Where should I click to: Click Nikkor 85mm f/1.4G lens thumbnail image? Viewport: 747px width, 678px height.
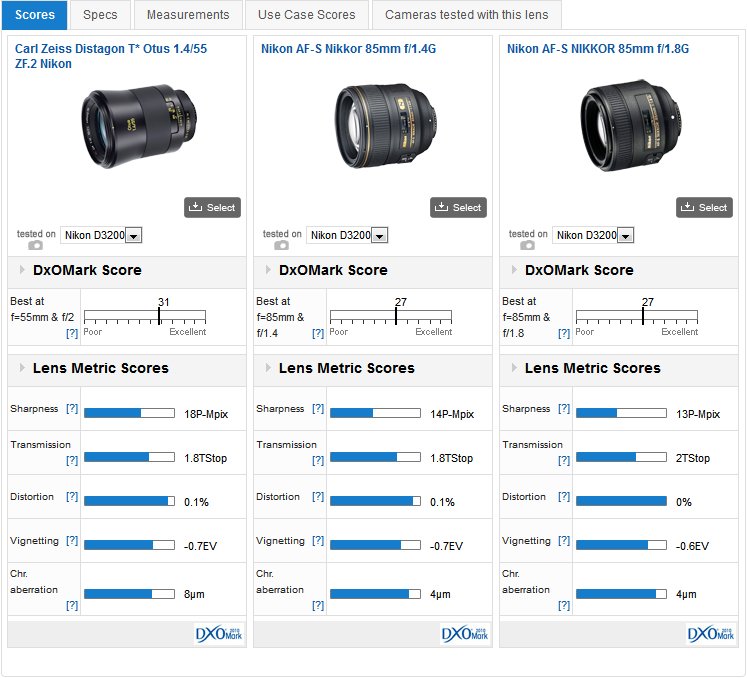click(x=385, y=125)
